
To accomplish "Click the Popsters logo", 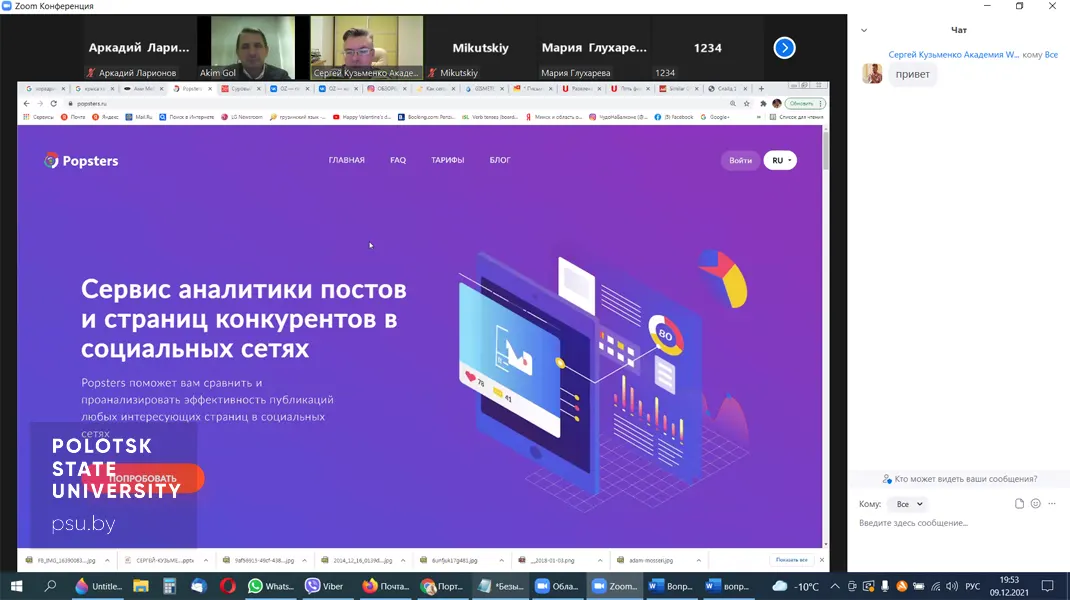I will point(81,161).
